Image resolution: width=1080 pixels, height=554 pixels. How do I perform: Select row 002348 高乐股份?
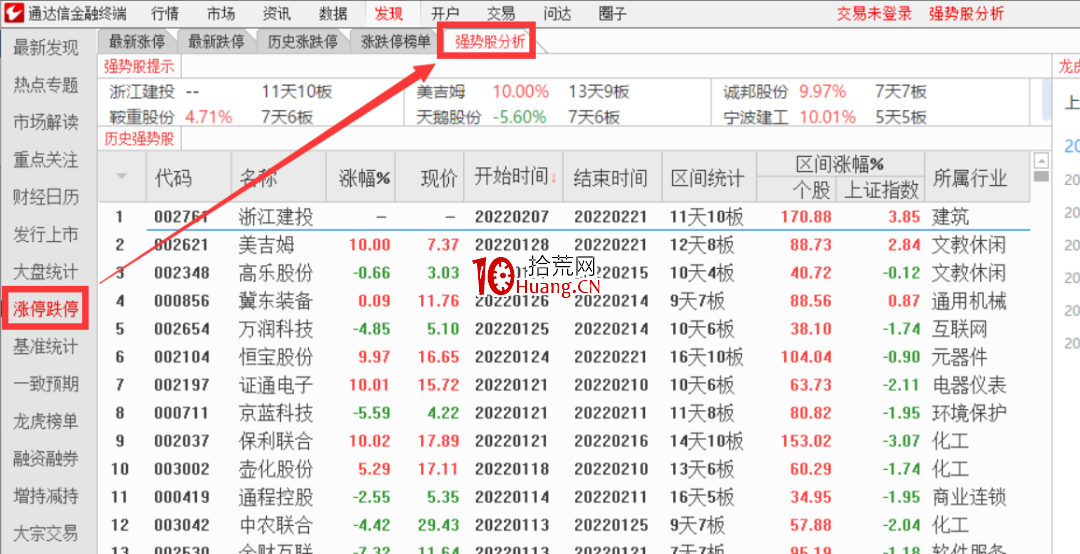coord(564,273)
